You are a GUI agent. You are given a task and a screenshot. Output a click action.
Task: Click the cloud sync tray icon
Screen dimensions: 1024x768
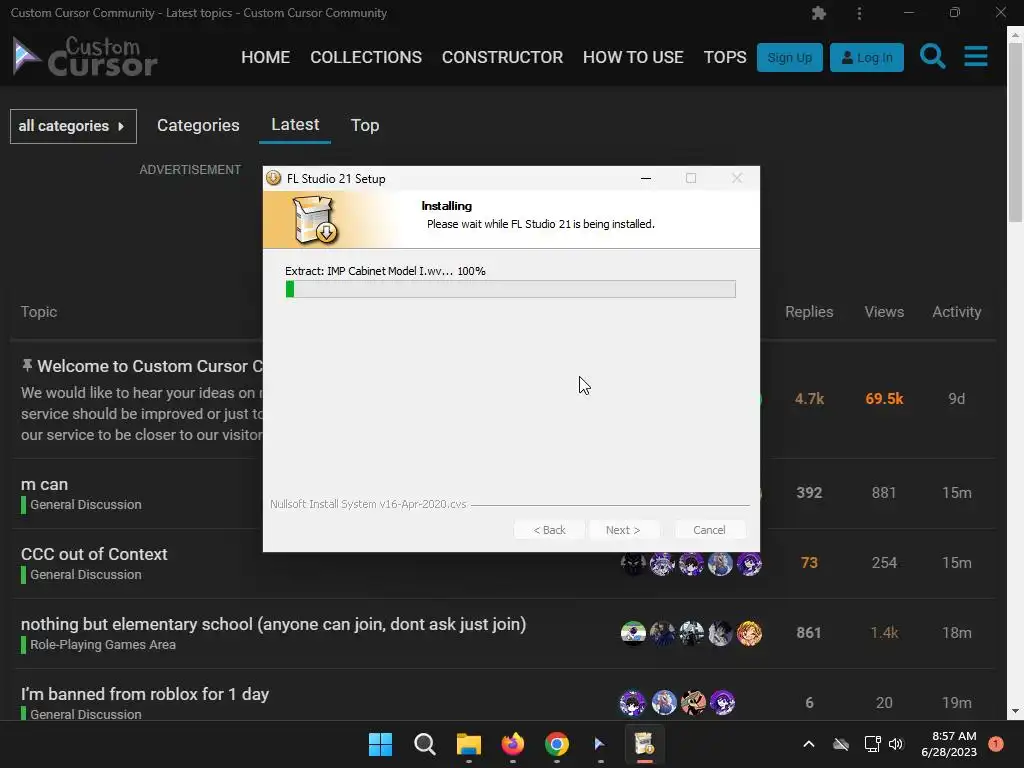(x=841, y=744)
